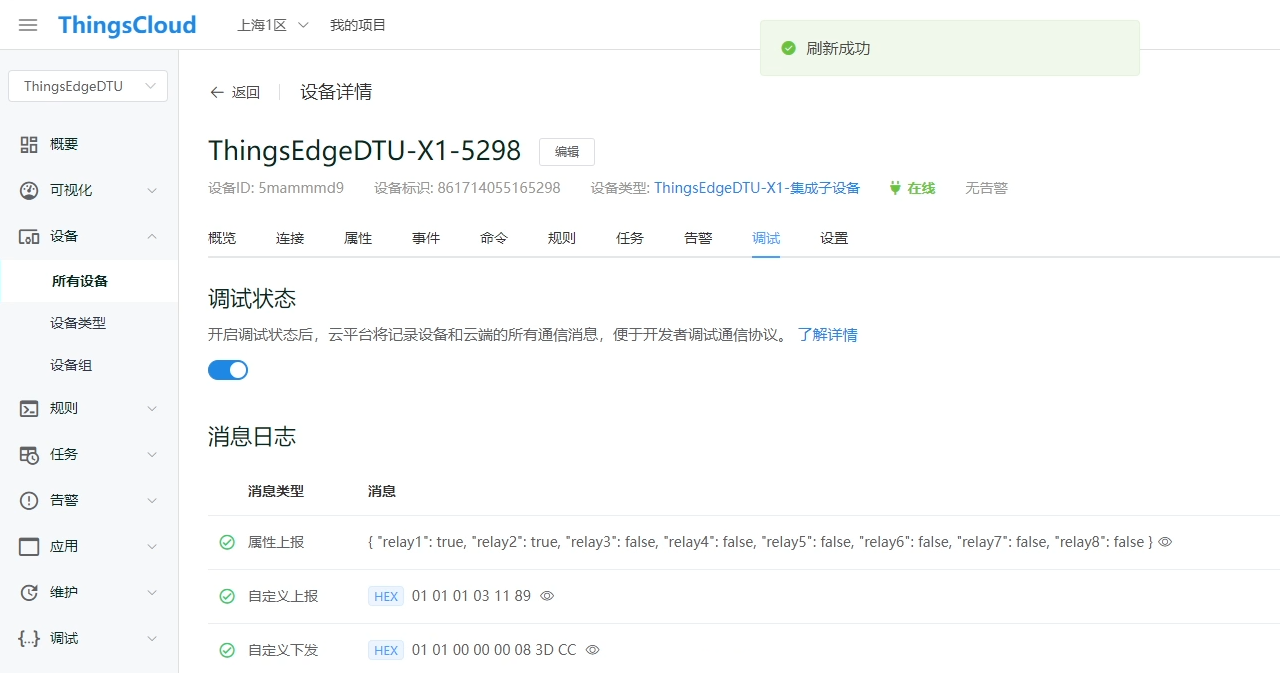Click the 应用 window icon in sidebar
This screenshot has width=1280, height=673.
click(29, 546)
